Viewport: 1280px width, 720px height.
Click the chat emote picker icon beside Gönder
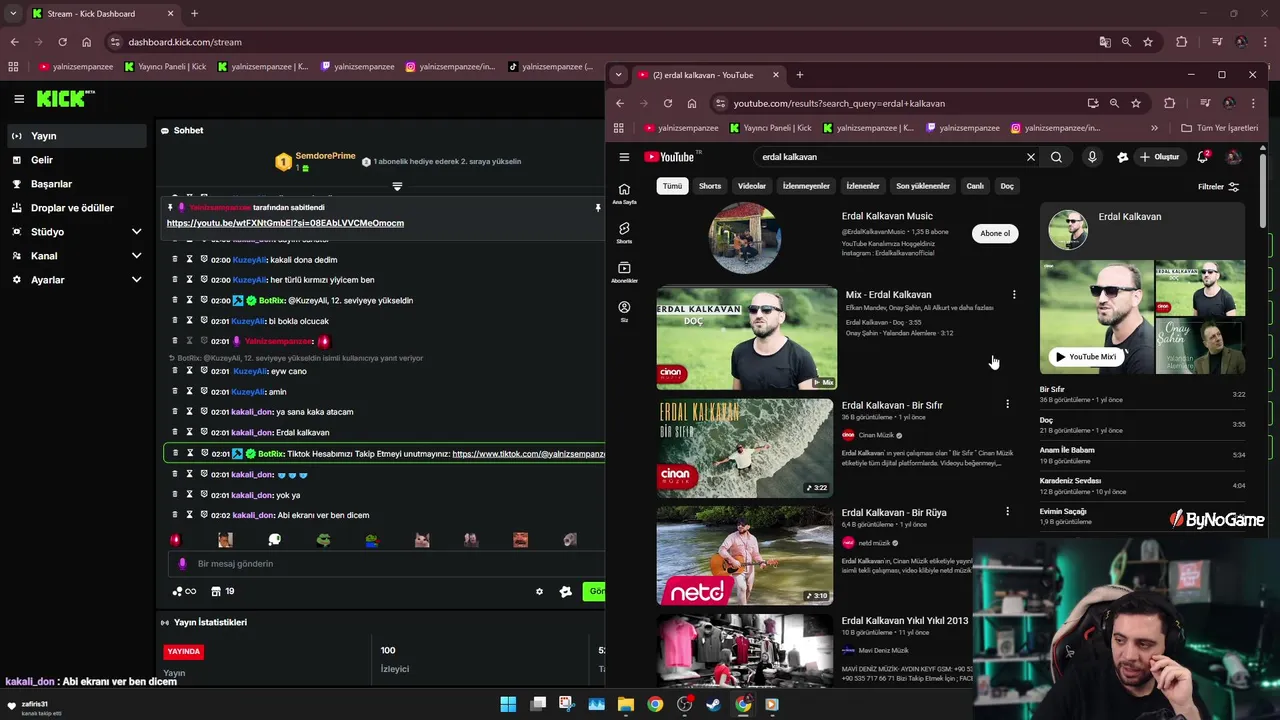[566, 591]
